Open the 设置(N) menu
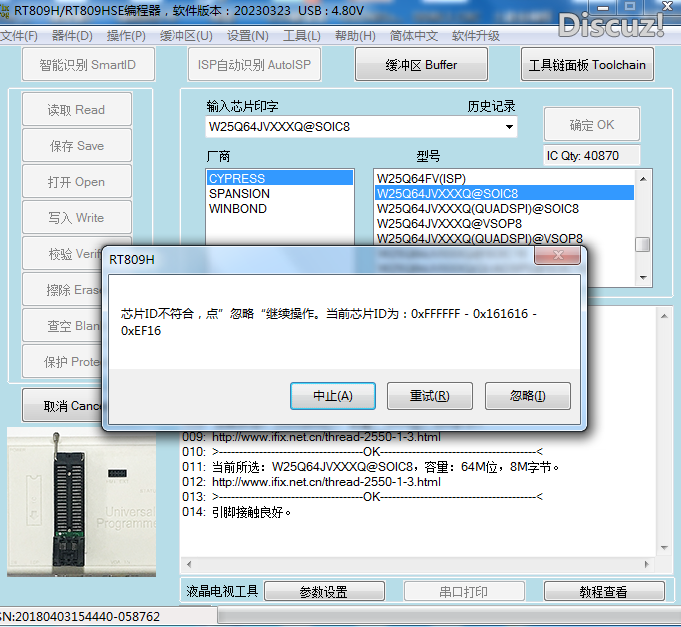The width and height of the screenshot is (681, 627). pyautogui.click(x=248, y=36)
